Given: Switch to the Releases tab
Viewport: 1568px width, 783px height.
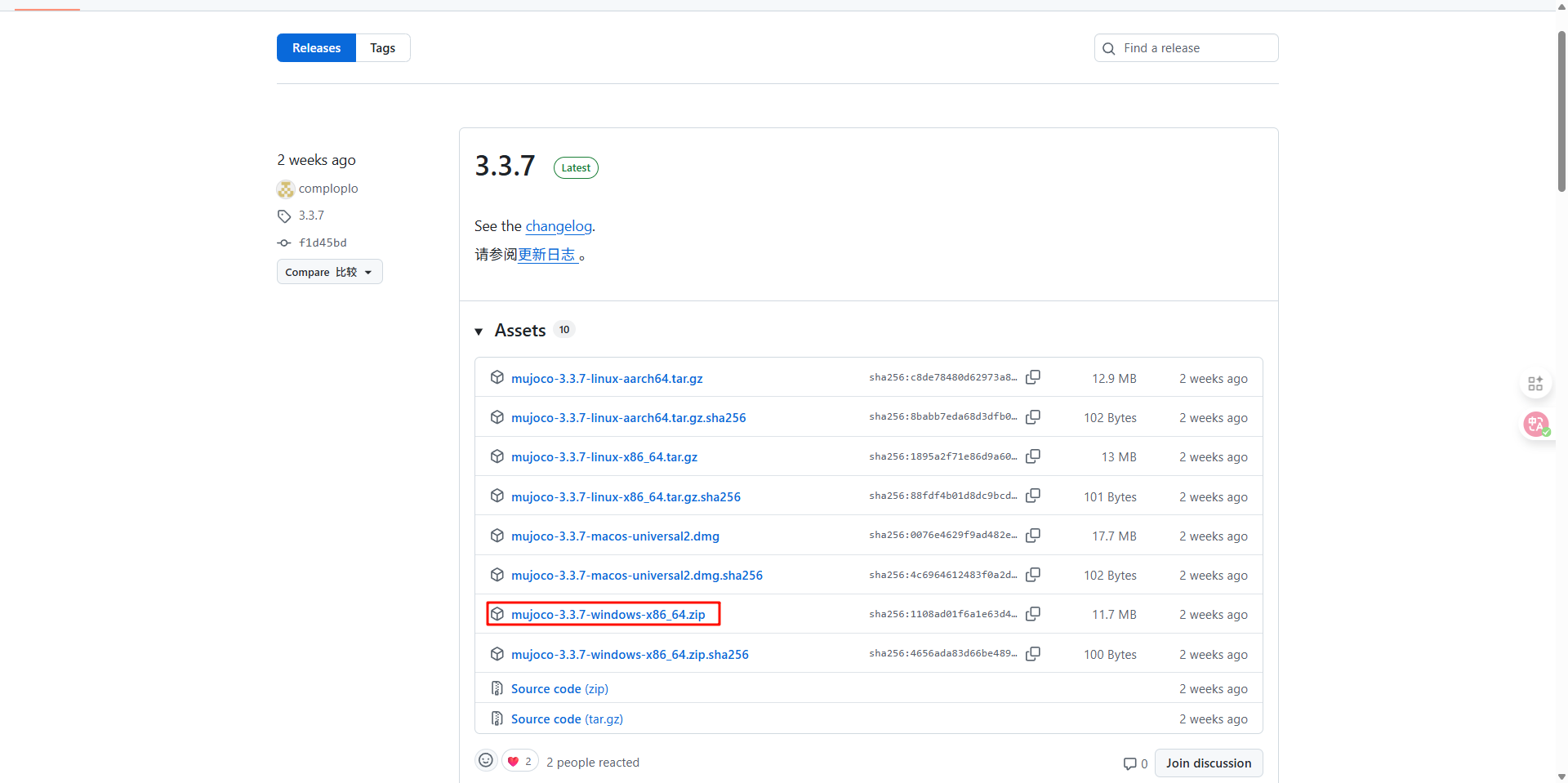Looking at the screenshot, I should click(x=316, y=48).
